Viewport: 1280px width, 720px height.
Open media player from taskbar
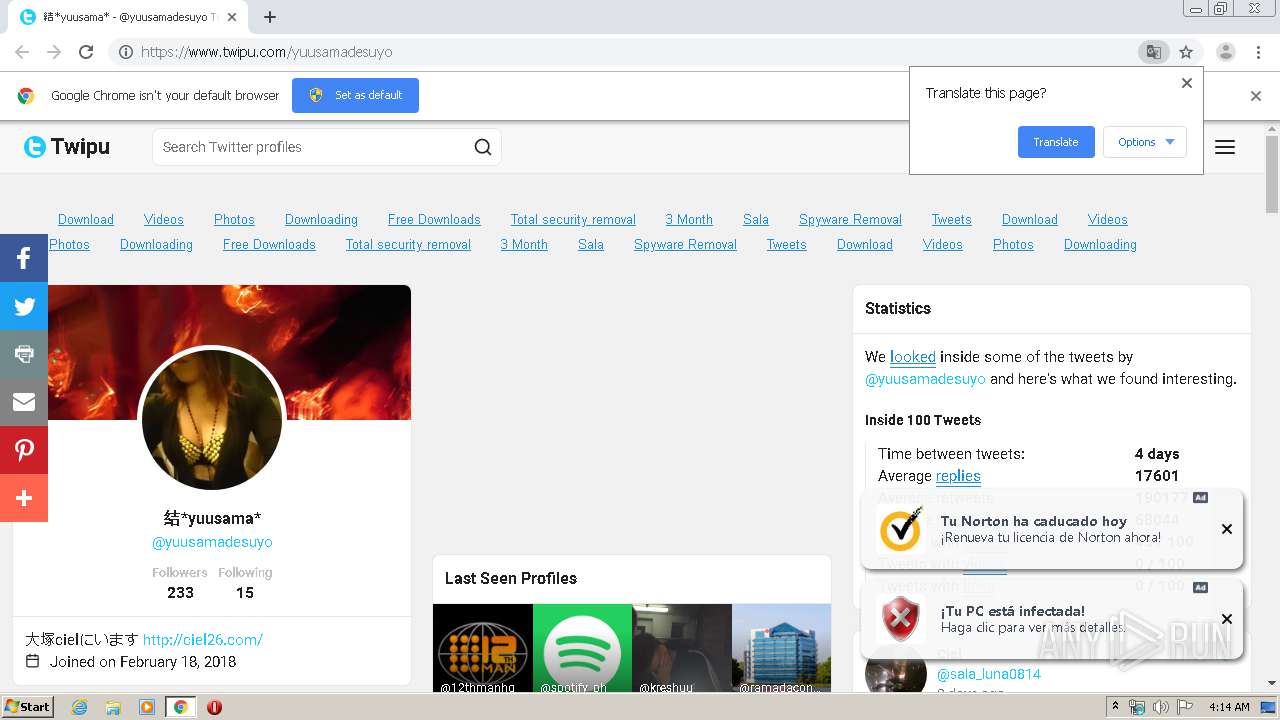point(147,707)
